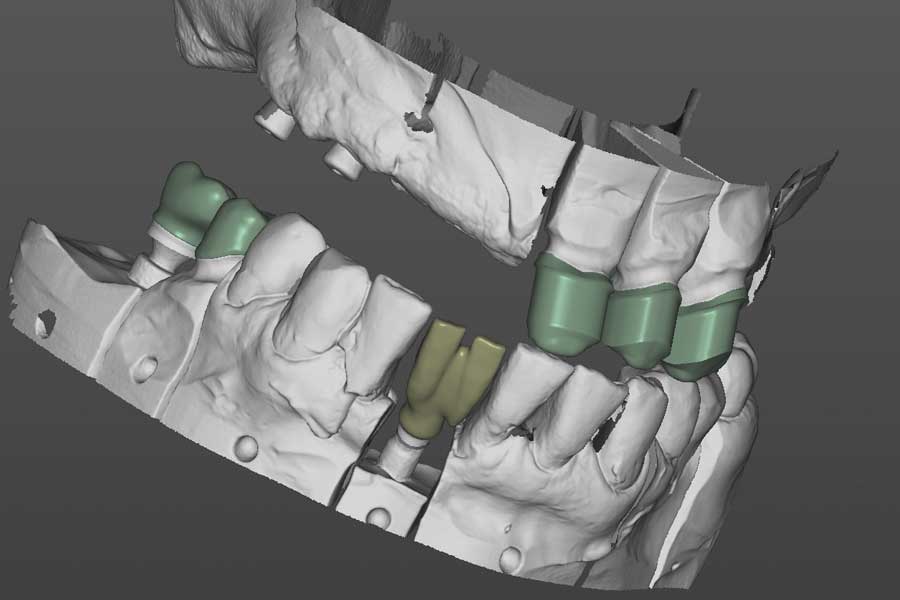The height and width of the screenshot is (600, 900).
Task: Click the round hole on lower model's left edge
Action: [x=44, y=322]
